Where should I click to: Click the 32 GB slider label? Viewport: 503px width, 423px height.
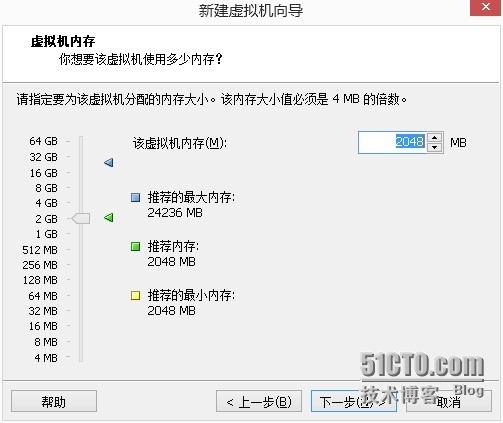[43, 157]
